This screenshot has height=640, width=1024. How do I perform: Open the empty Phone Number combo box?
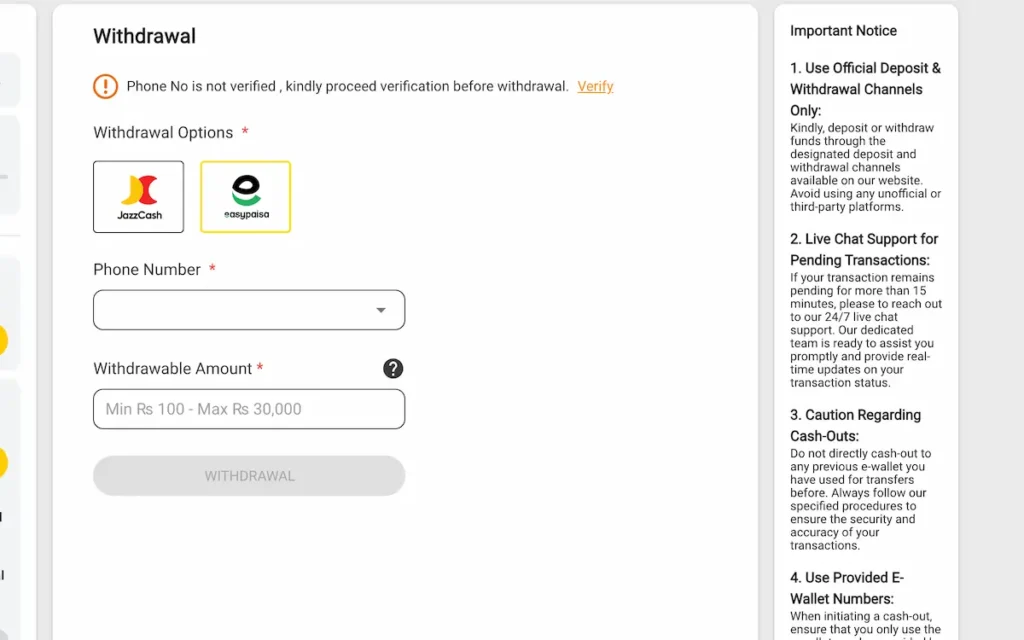249,310
